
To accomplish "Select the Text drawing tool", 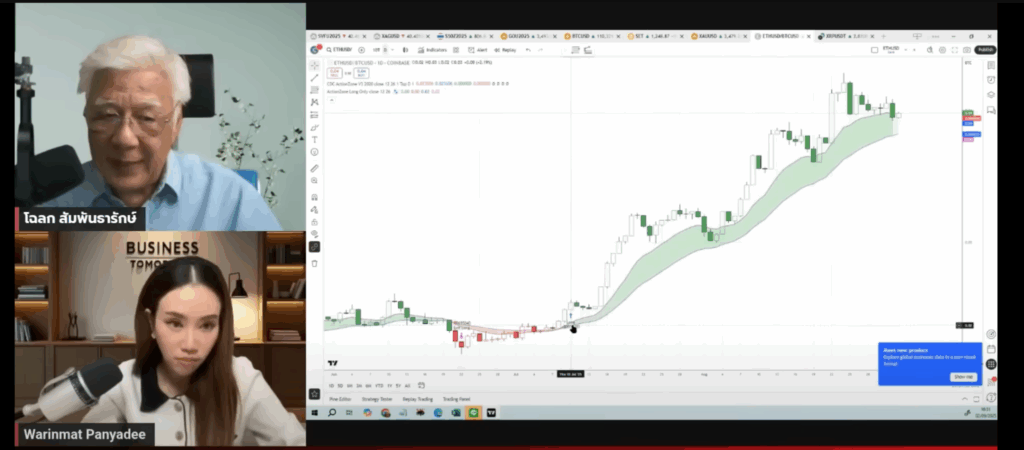I will click(x=314, y=140).
